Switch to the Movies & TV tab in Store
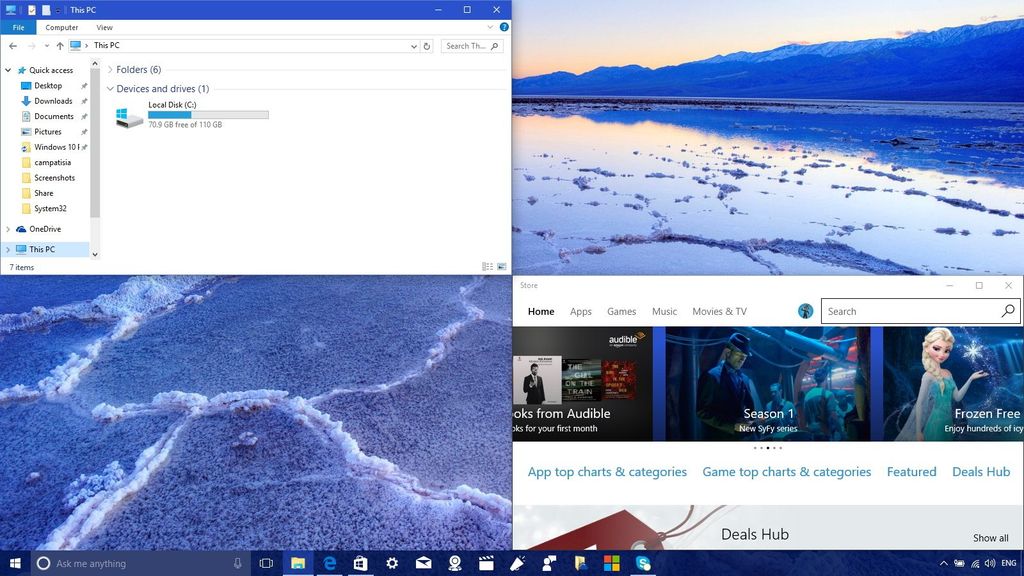This screenshot has height=576, width=1024. (x=718, y=311)
